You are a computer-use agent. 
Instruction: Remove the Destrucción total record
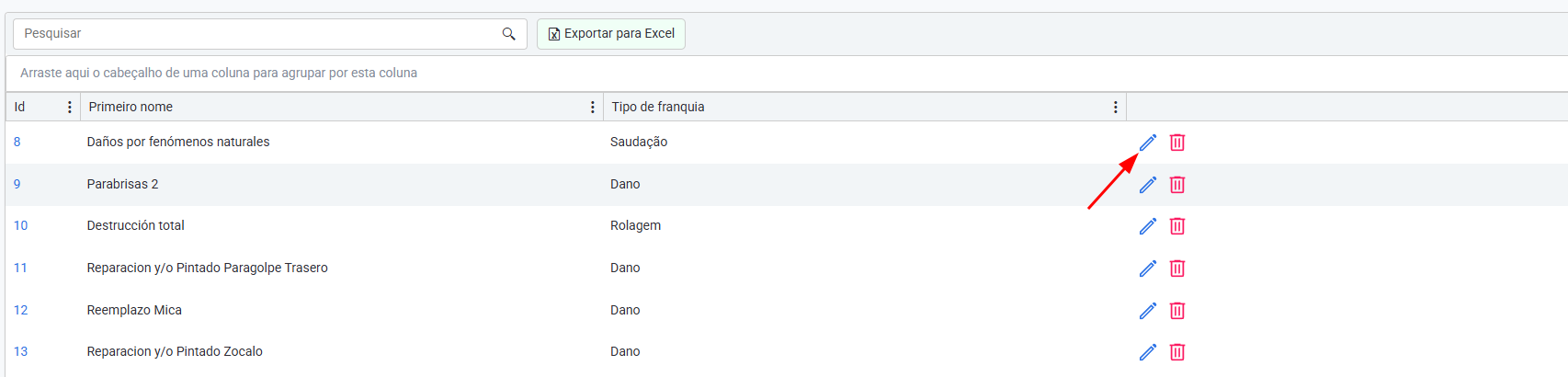click(1177, 226)
